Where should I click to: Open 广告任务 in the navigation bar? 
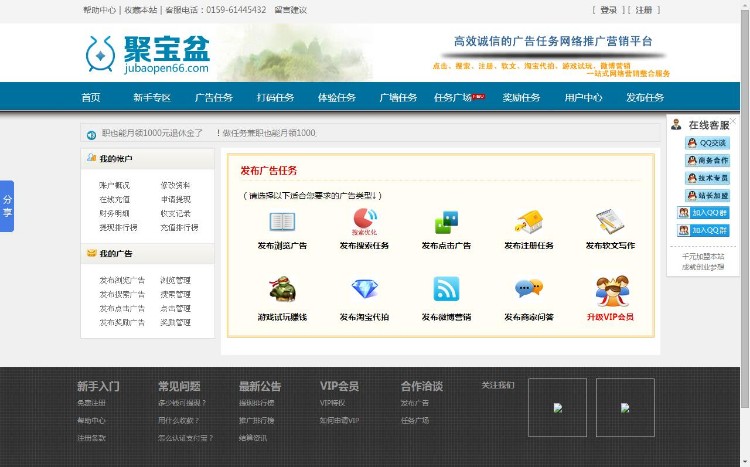click(x=214, y=98)
